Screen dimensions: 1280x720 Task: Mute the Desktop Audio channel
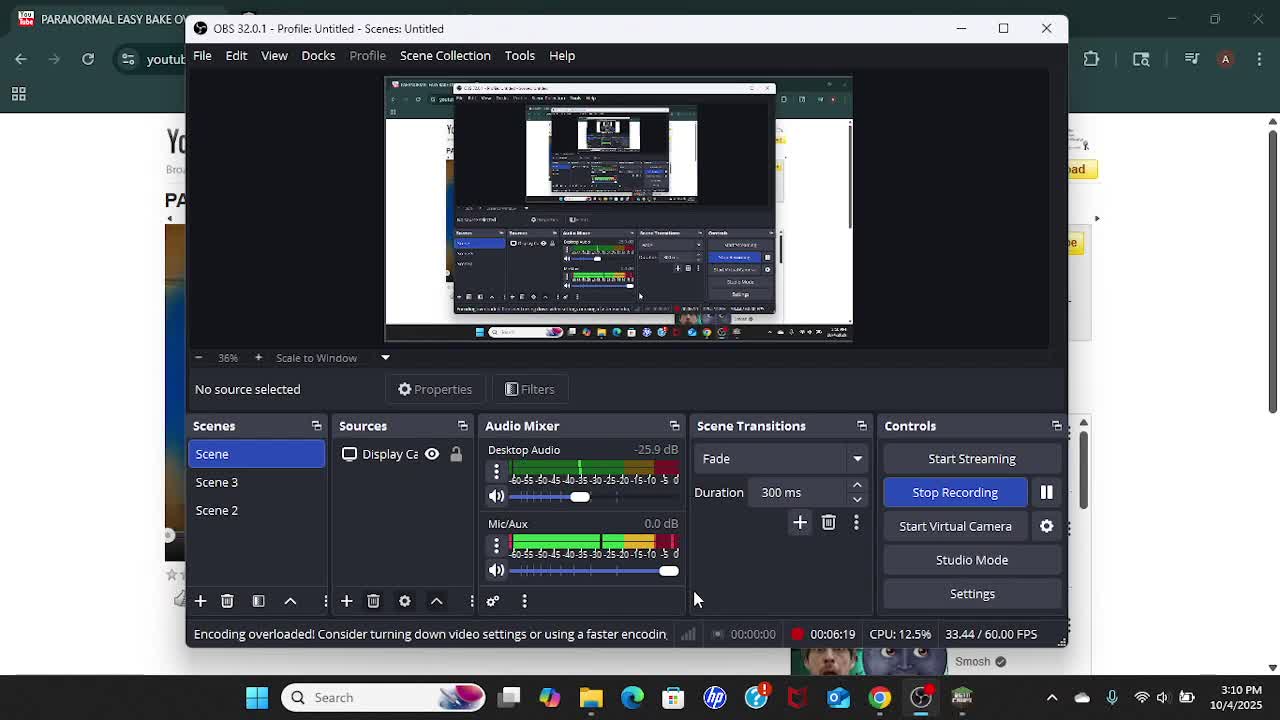coord(496,496)
